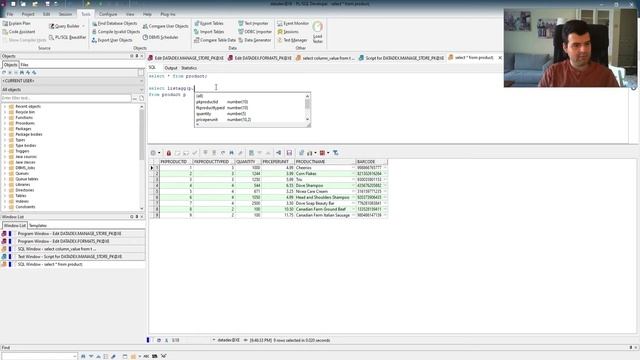This screenshot has width=640, height=360.
Task: Open the Project ribbon tab
Action: pos(28,14)
